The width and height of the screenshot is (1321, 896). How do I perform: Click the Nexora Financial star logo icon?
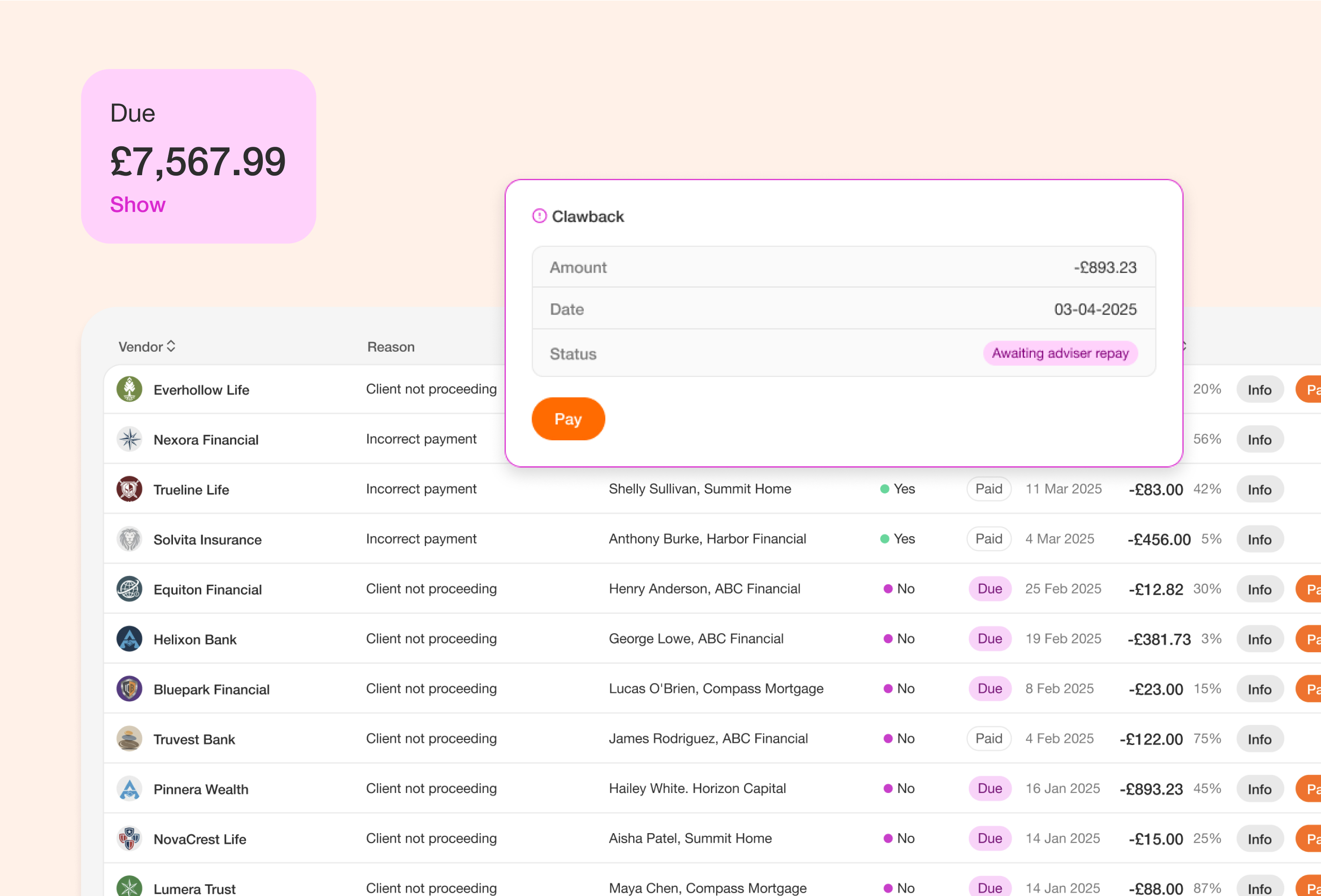tap(129, 439)
